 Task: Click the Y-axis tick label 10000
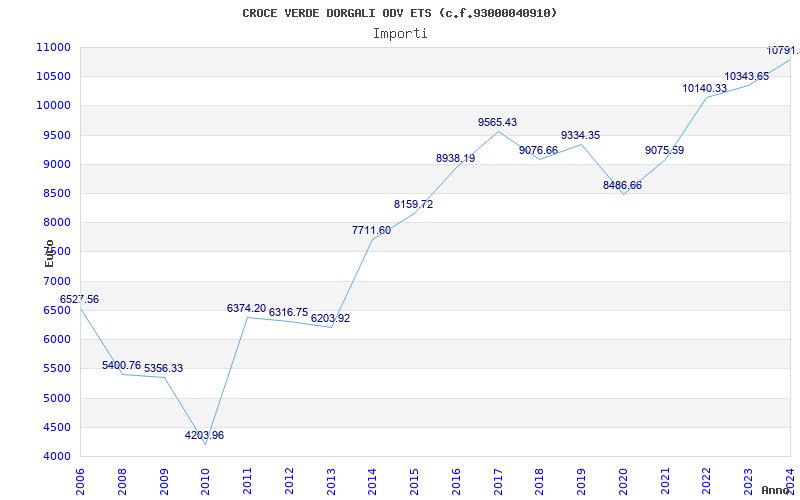click(53, 106)
